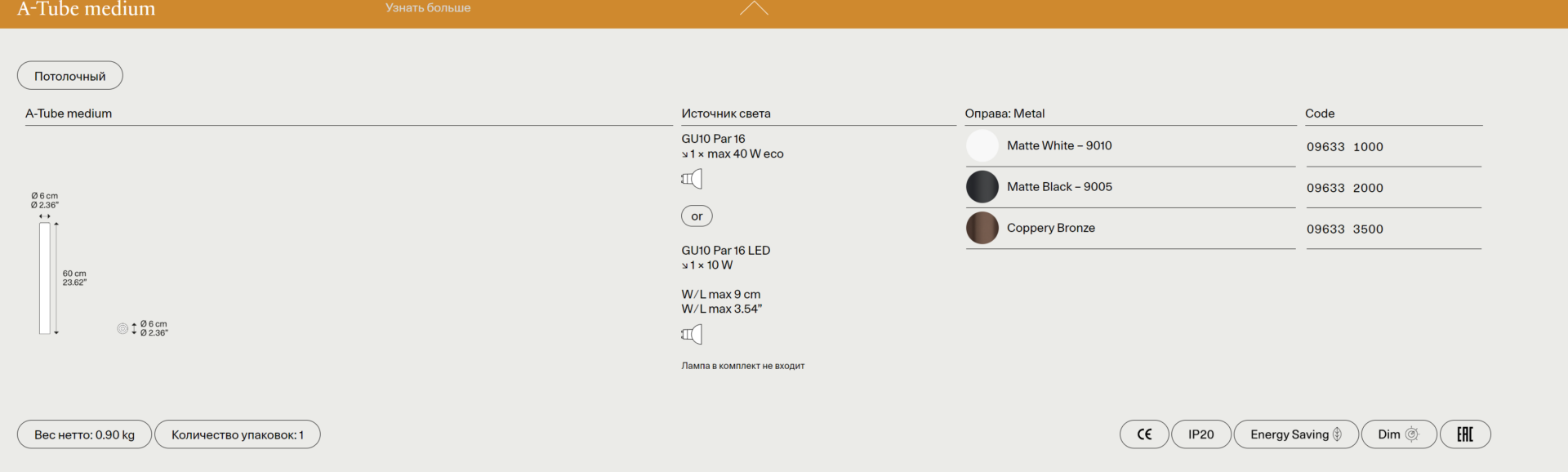Click the side view tube dimension drawing

(x=45, y=278)
